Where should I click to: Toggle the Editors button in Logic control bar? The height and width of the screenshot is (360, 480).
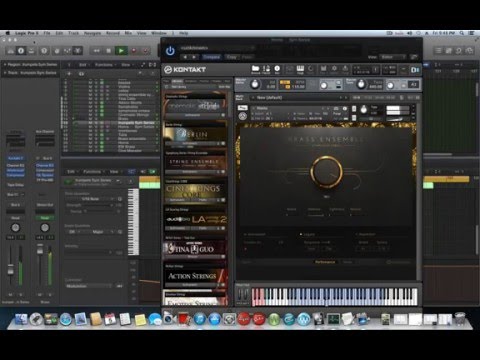[x=77, y=51]
